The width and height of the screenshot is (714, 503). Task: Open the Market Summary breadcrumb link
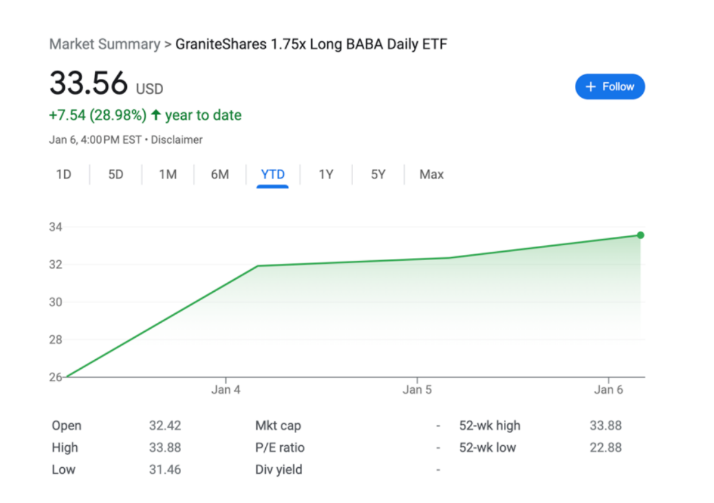[105, 44]
